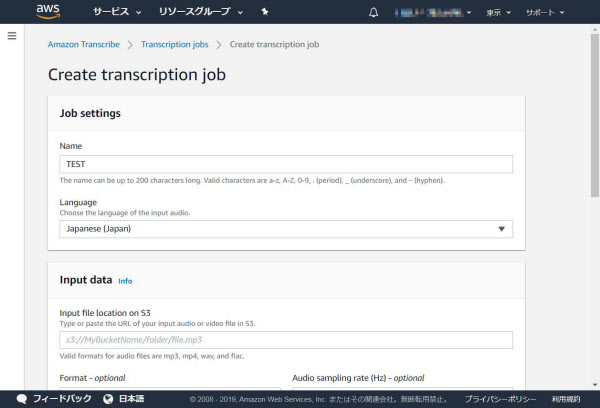Click the feedback speech bubble icon
The image size is (600, 408).
22,399
